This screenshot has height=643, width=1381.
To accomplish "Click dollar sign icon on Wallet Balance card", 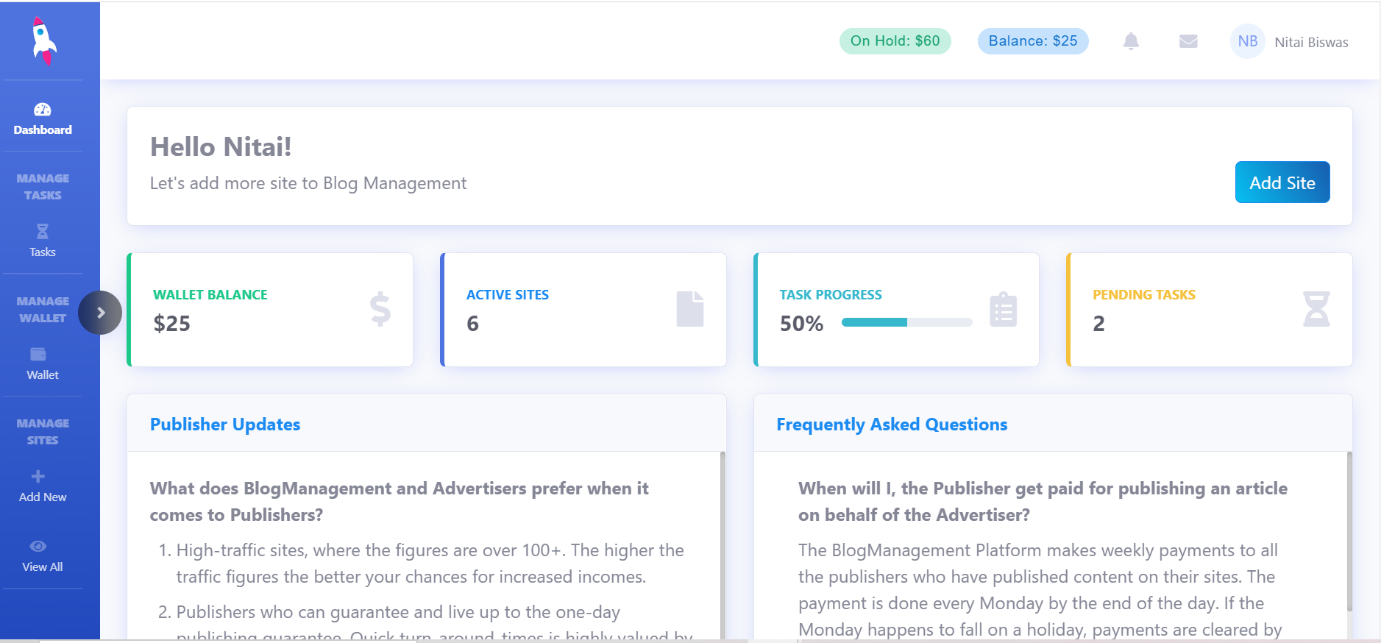I will point(380,309).
